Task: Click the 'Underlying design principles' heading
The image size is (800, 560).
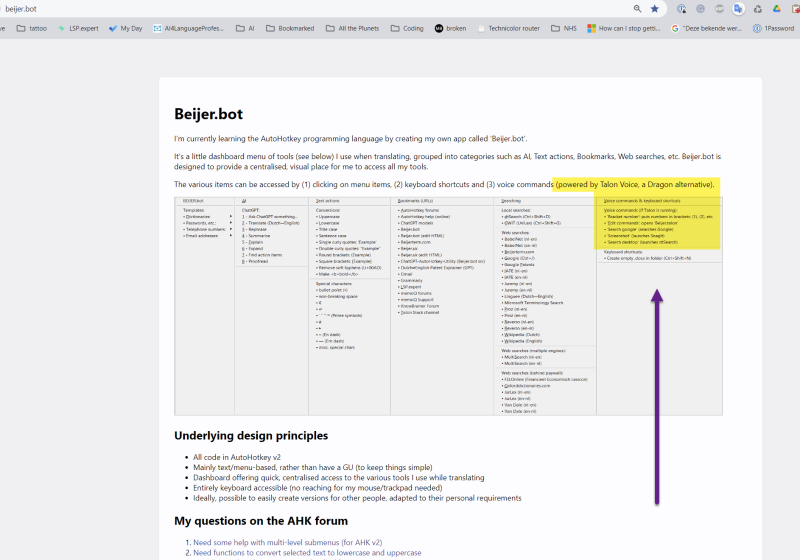Action: (x=251, y=436)
